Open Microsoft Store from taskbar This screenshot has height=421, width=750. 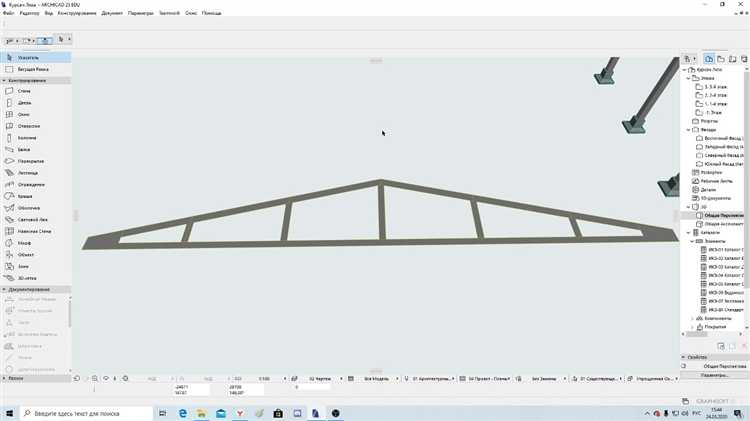coord(278,413)
